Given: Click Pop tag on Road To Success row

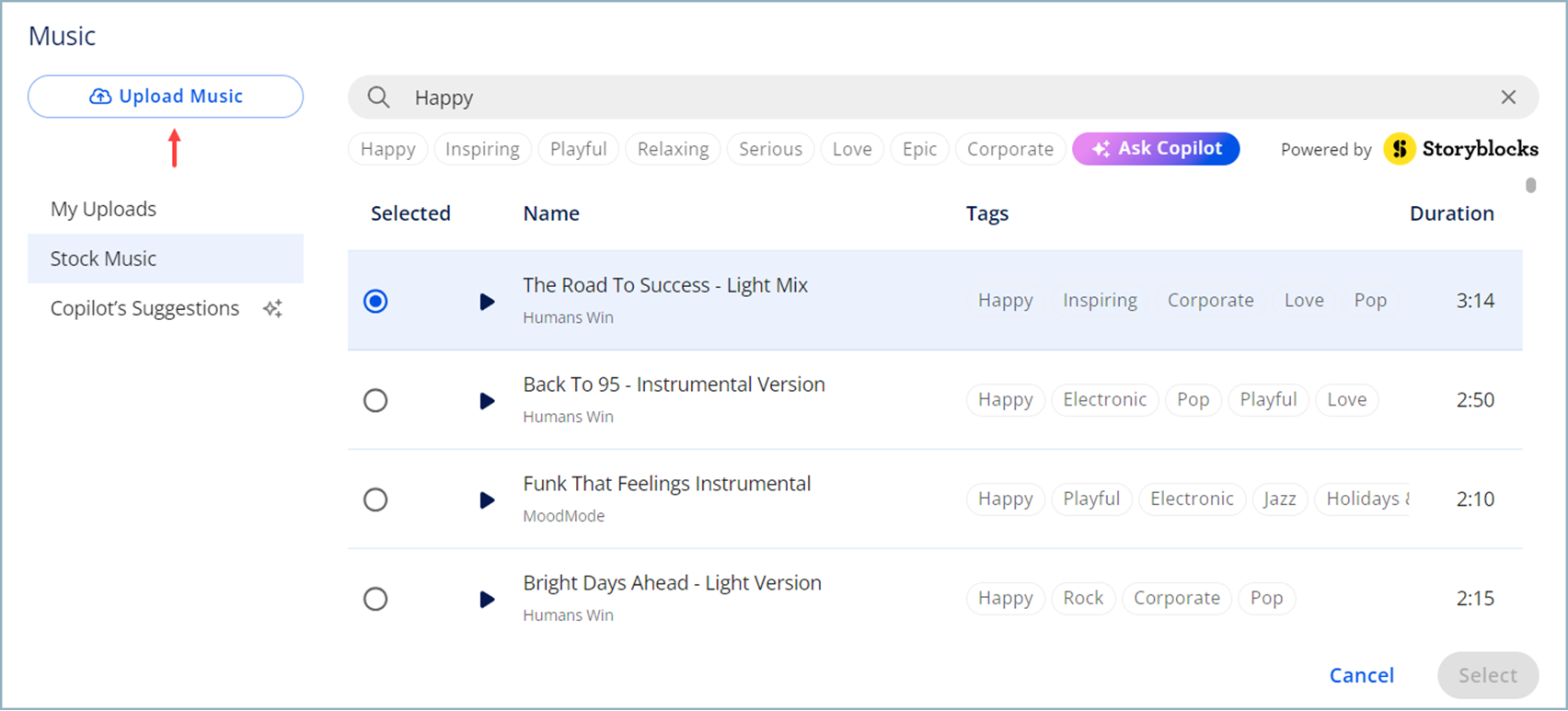Looking at the screenshot, I should tap(1370, 301).
